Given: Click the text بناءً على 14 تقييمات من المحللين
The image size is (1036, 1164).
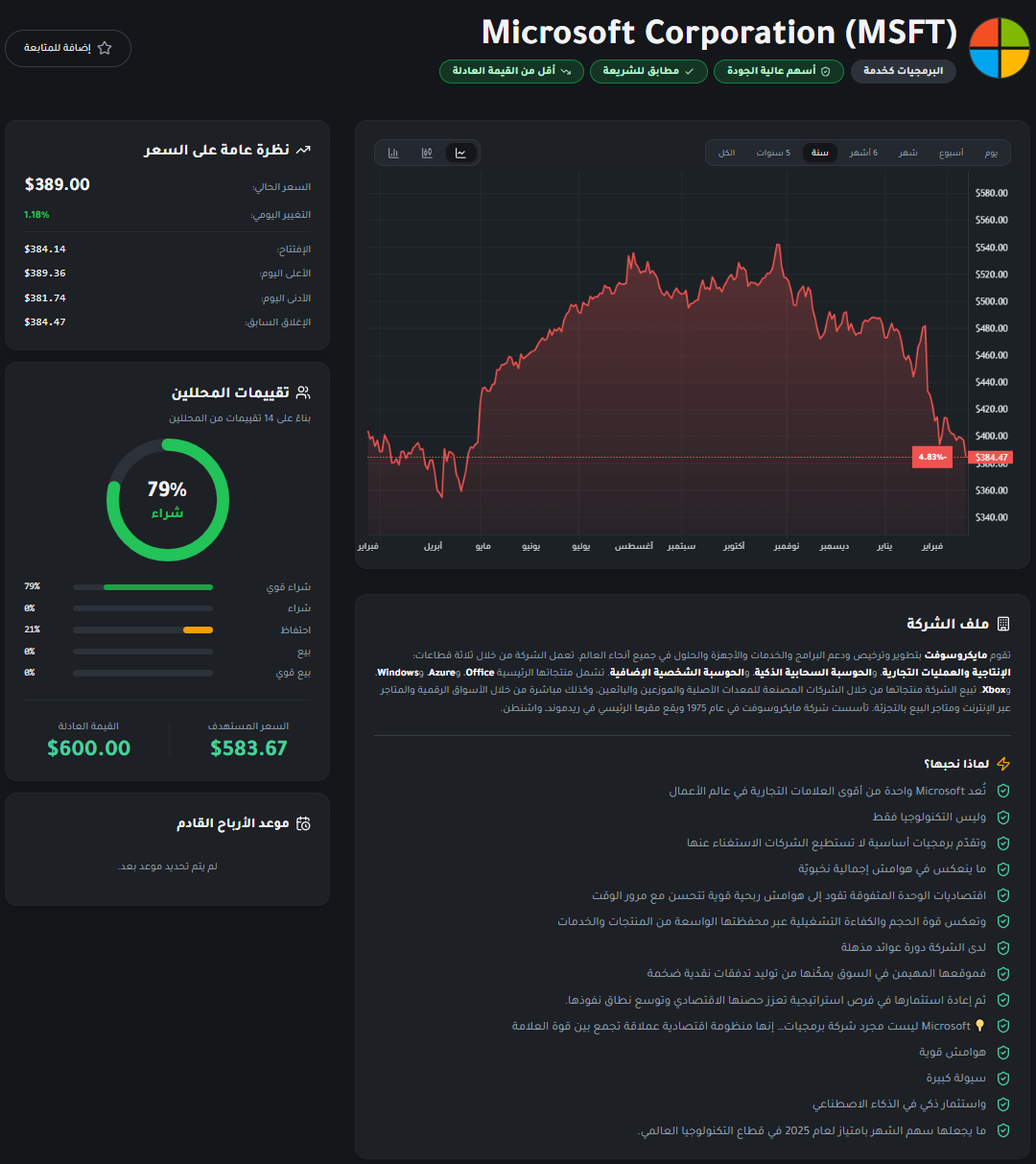Looking at the screenshot, I should click(240, 418).
